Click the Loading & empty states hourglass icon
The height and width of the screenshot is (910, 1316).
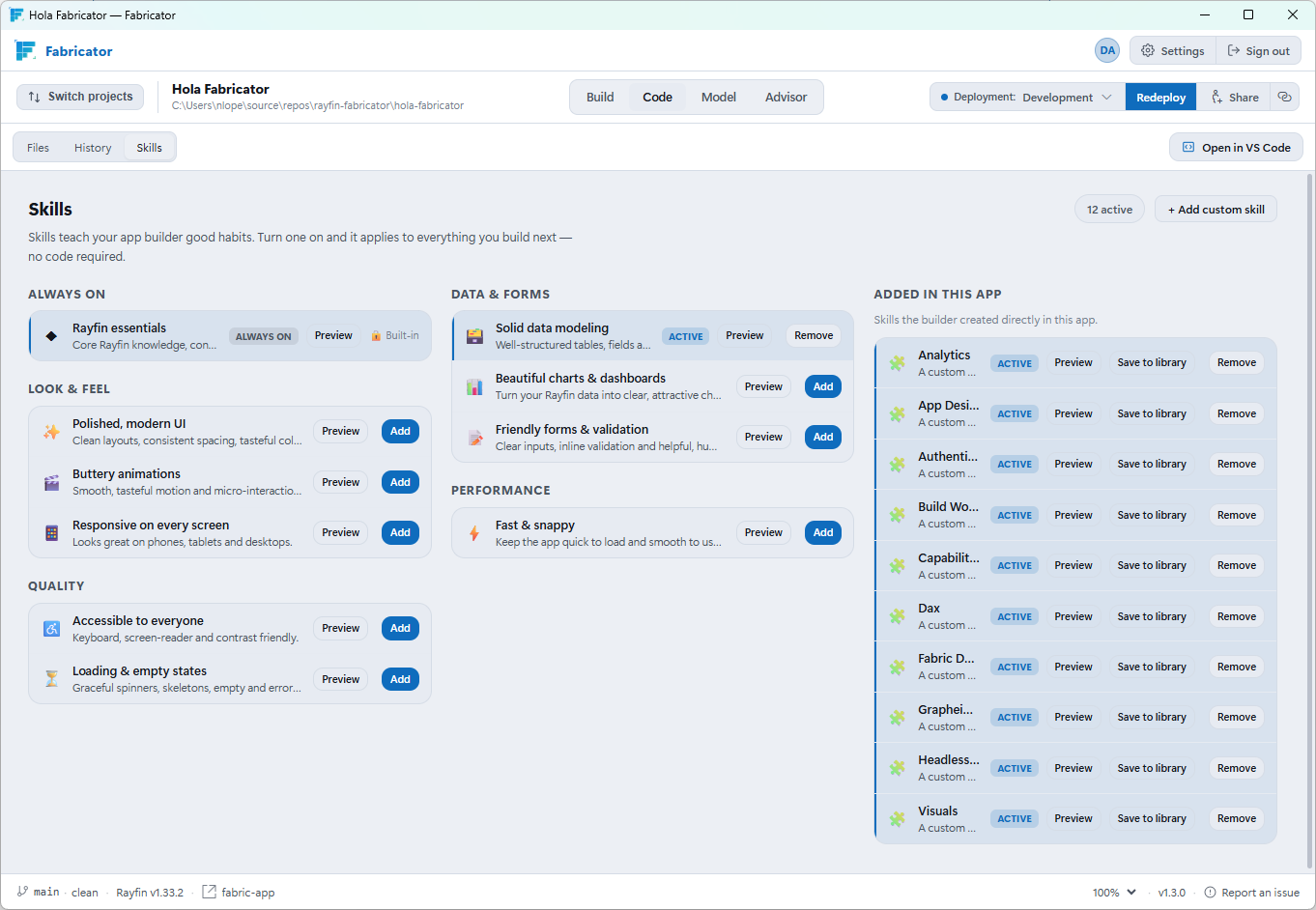click(51, 679)
